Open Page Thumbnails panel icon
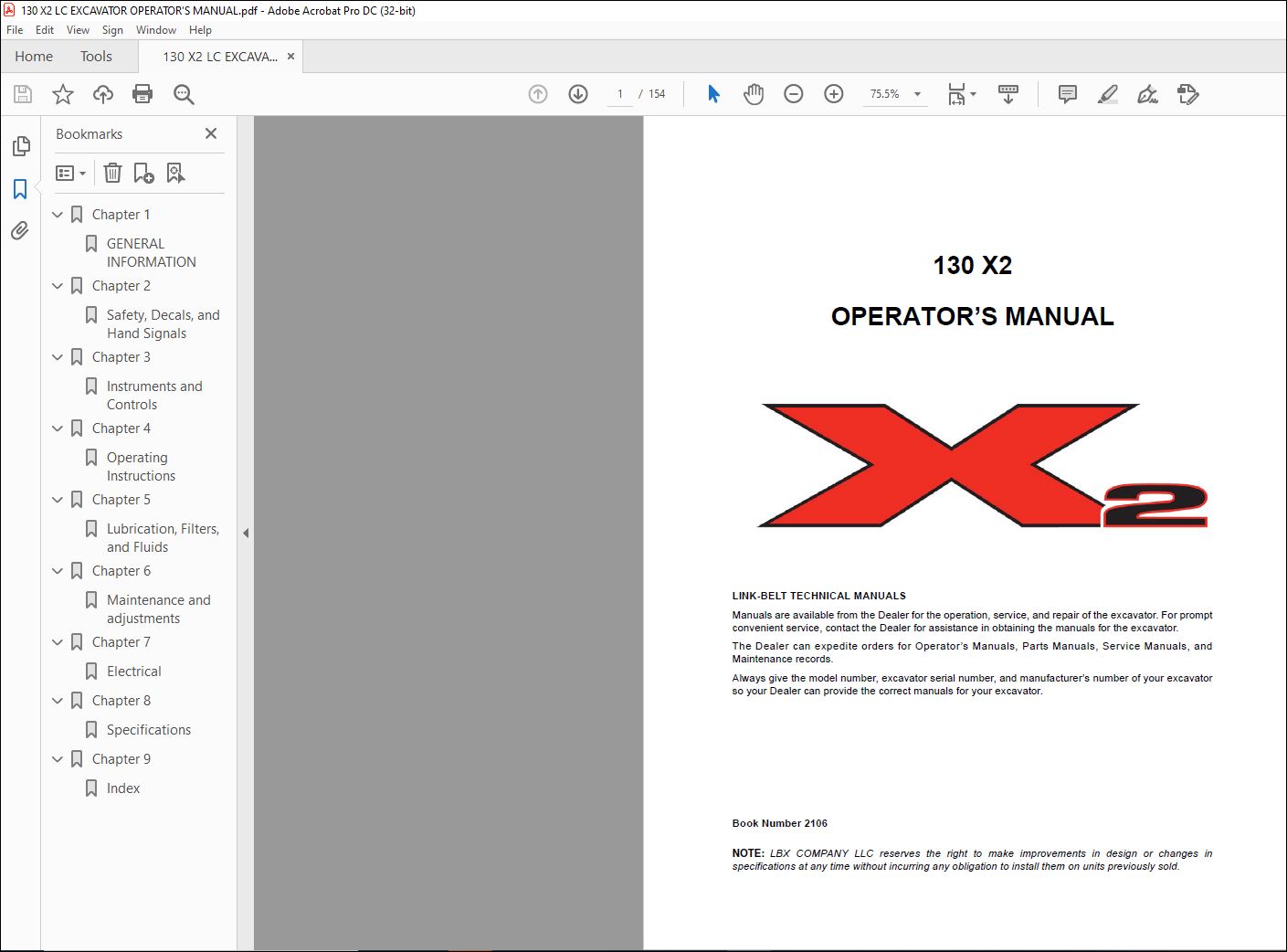The height and width of the screenshot is (952, 1287). click(20, 146)
